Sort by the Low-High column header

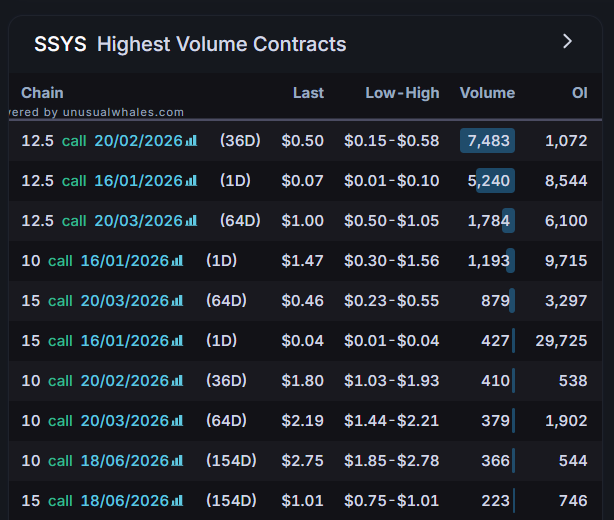click(x=402, y=93)
